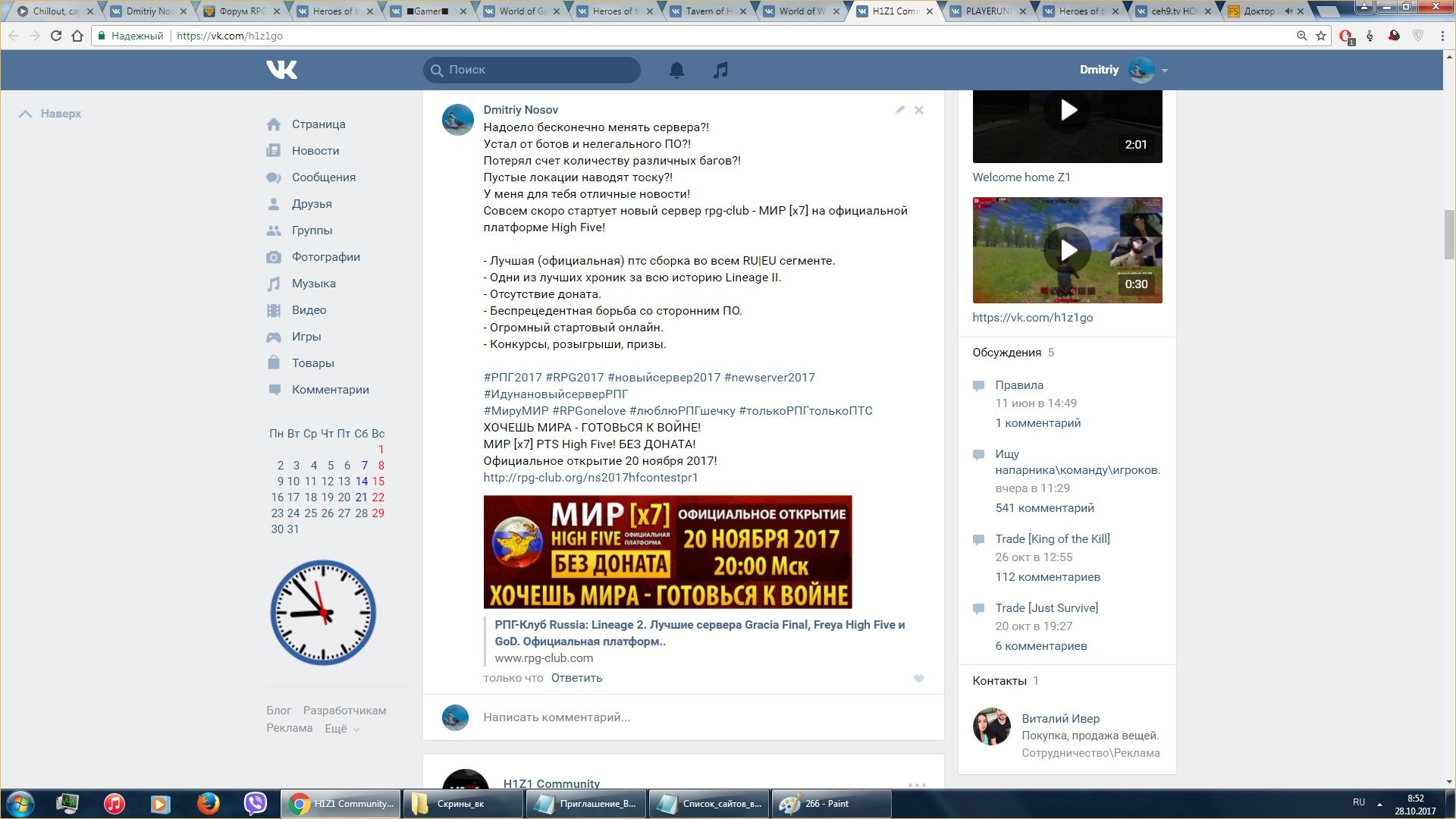Like the post with heart icon
The image size is (1456, 819).
[x=918, y=679]
